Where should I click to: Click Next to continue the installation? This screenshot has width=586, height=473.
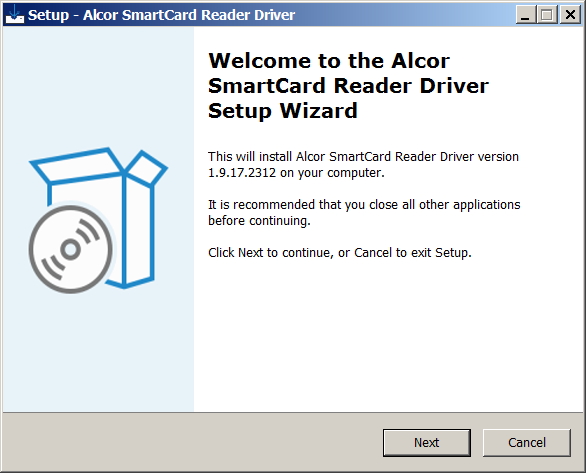point(426,442)
